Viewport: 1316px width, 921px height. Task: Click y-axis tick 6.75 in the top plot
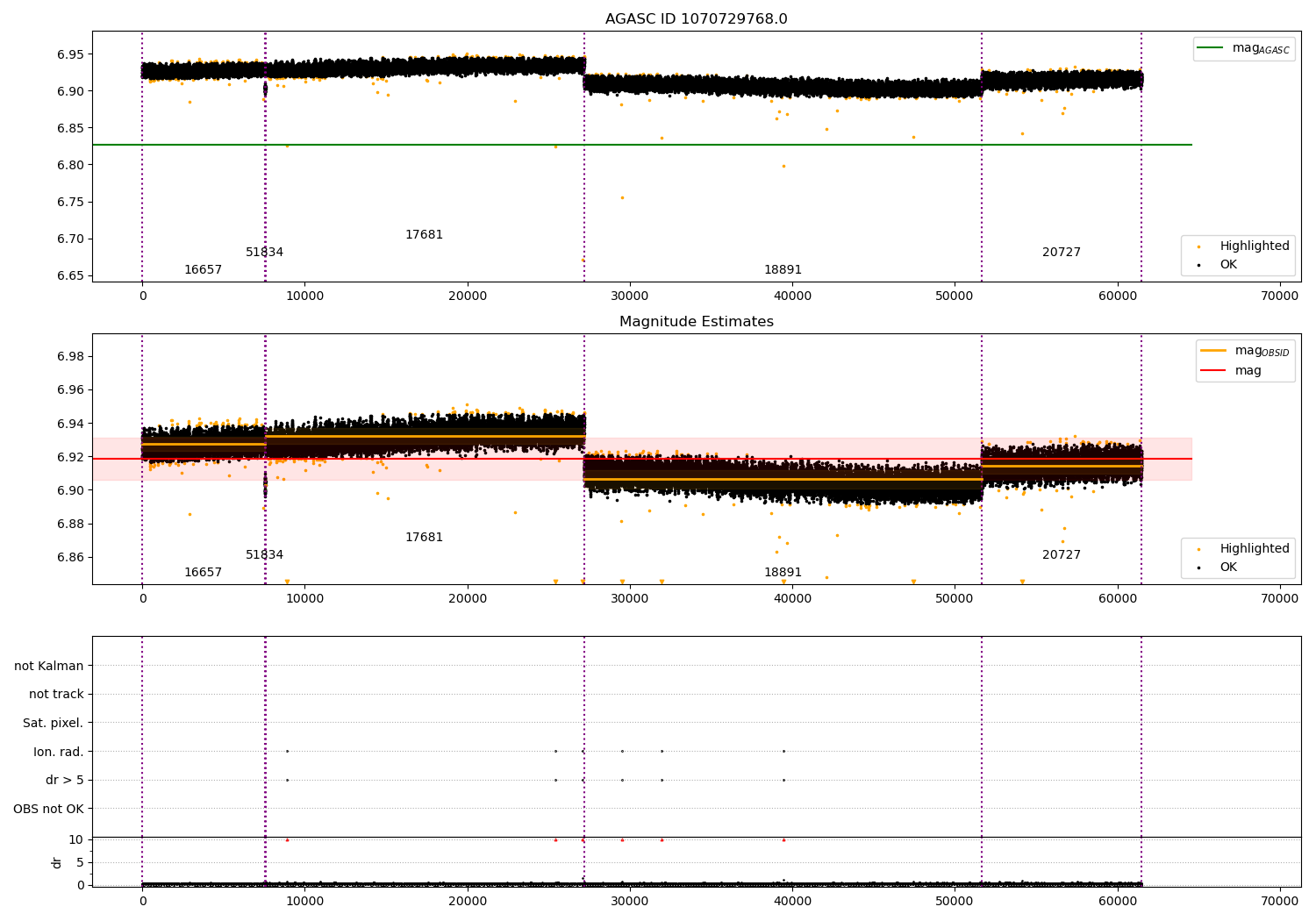click(70, 202)
